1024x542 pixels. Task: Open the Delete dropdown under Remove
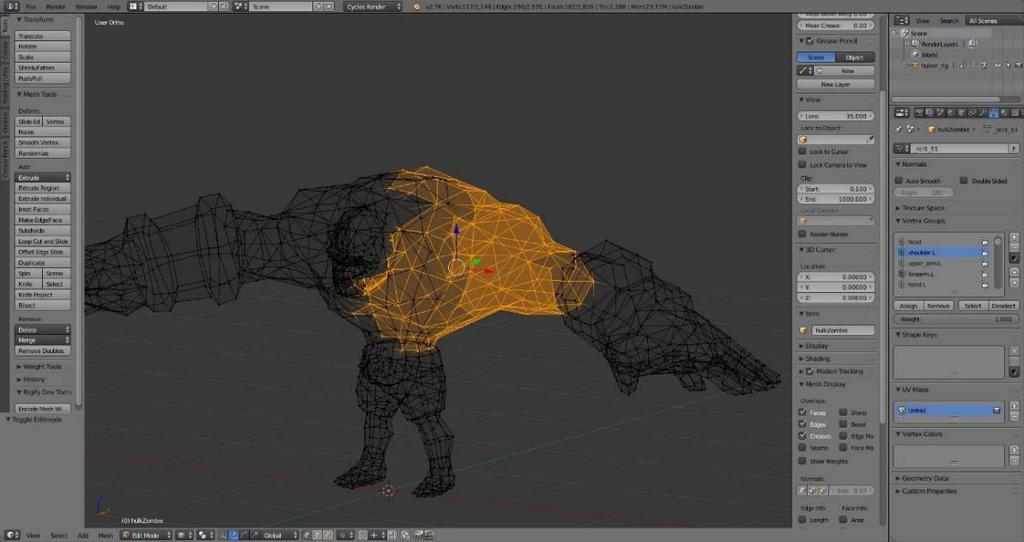coord(42,330)
